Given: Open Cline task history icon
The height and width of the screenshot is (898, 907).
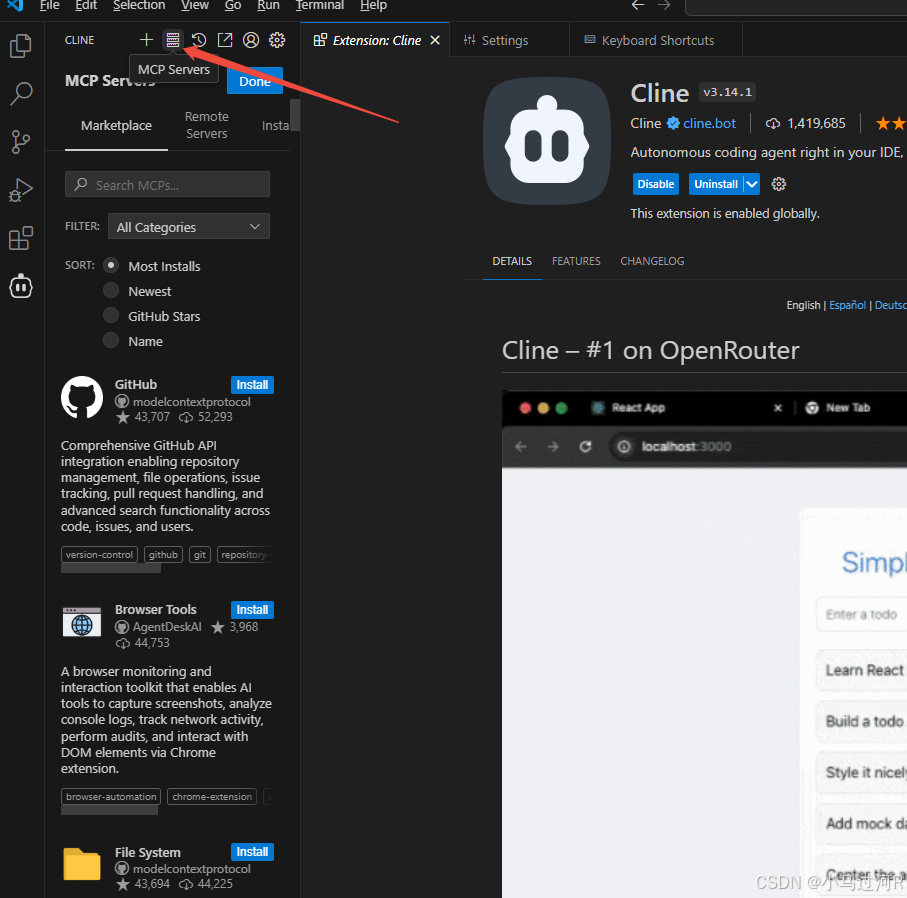Looking at the screenshot, I should point(199,40).
